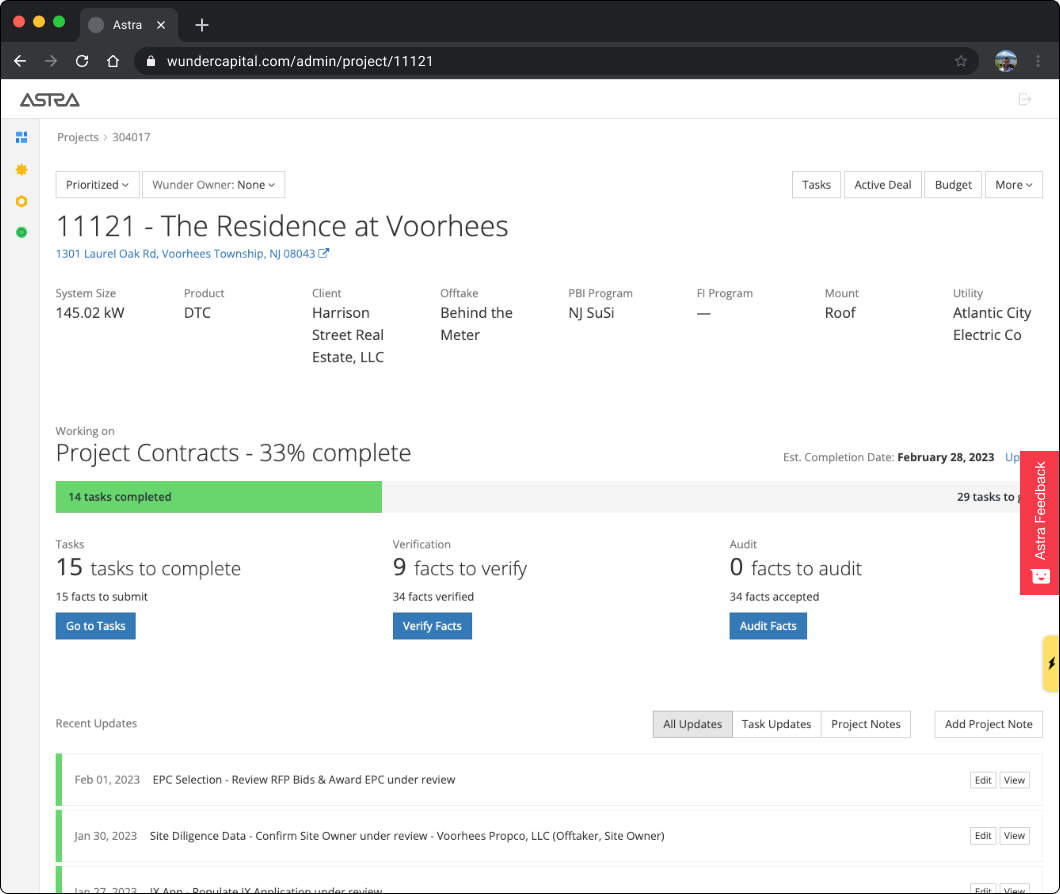Click the green 14 tasks completed progress bar
This screenshot has width=1060, height=894.
click(219, 497)
